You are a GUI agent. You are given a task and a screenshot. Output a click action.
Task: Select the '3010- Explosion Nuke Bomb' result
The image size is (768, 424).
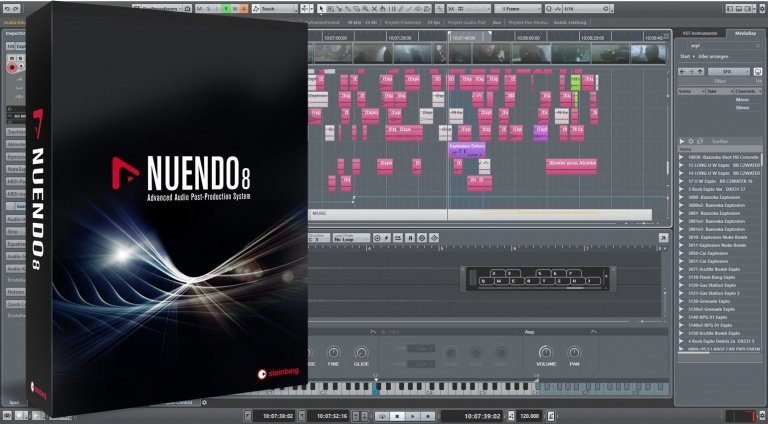(717, 237)
